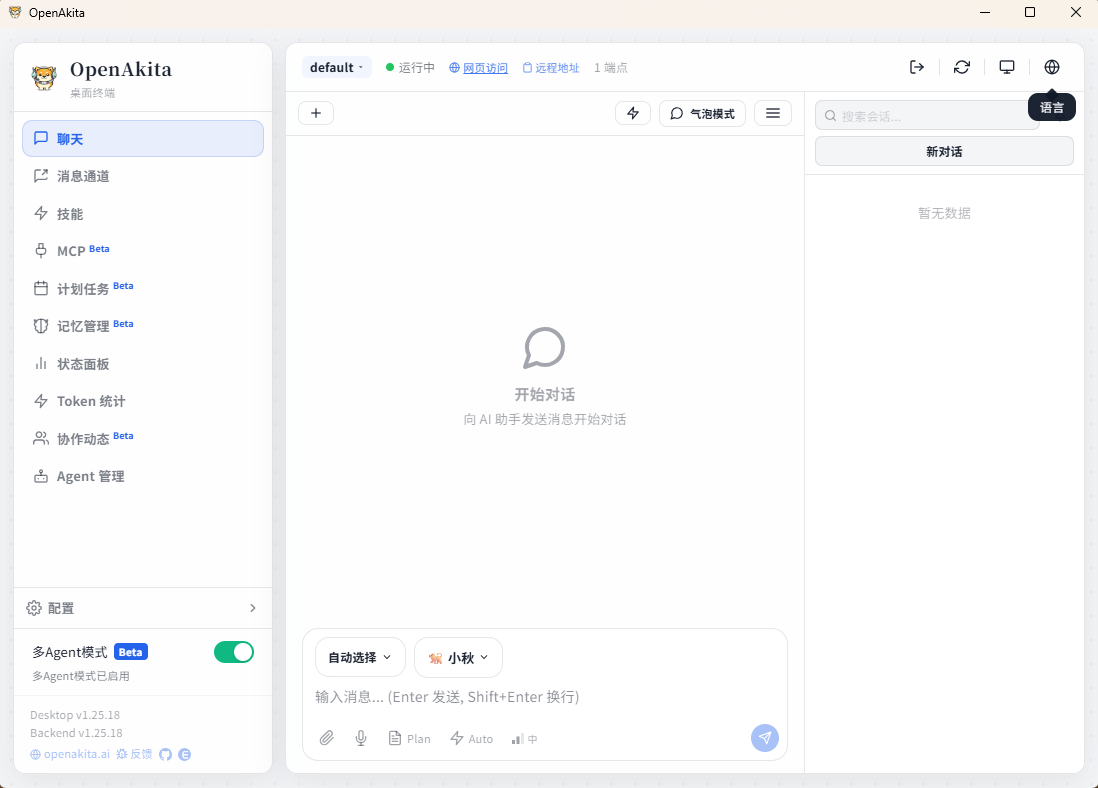Click the 多Agent模式已启用 status text
Image resolution: width=1098 pixels, height=788 pixels.
coord(81,677)
